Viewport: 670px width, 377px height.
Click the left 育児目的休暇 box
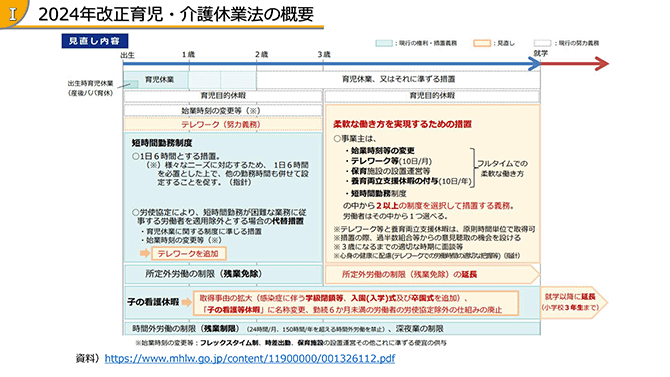tap(223, 96)
